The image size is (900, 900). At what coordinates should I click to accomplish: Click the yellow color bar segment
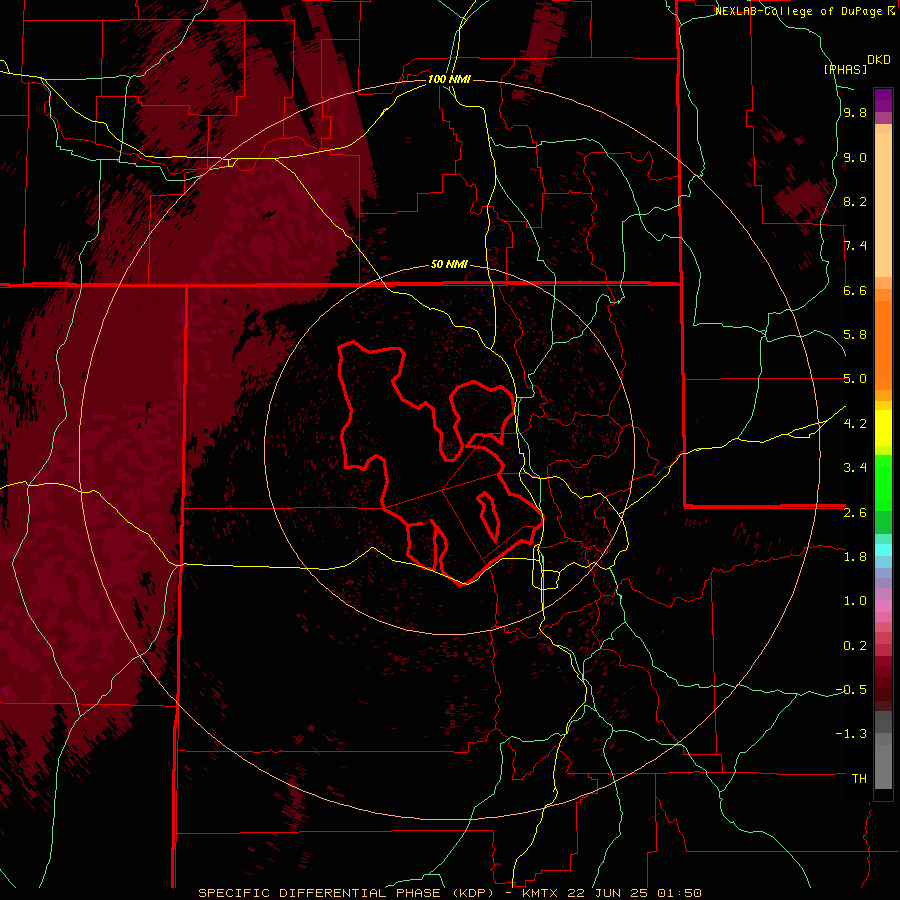click(x=883, y=428)
